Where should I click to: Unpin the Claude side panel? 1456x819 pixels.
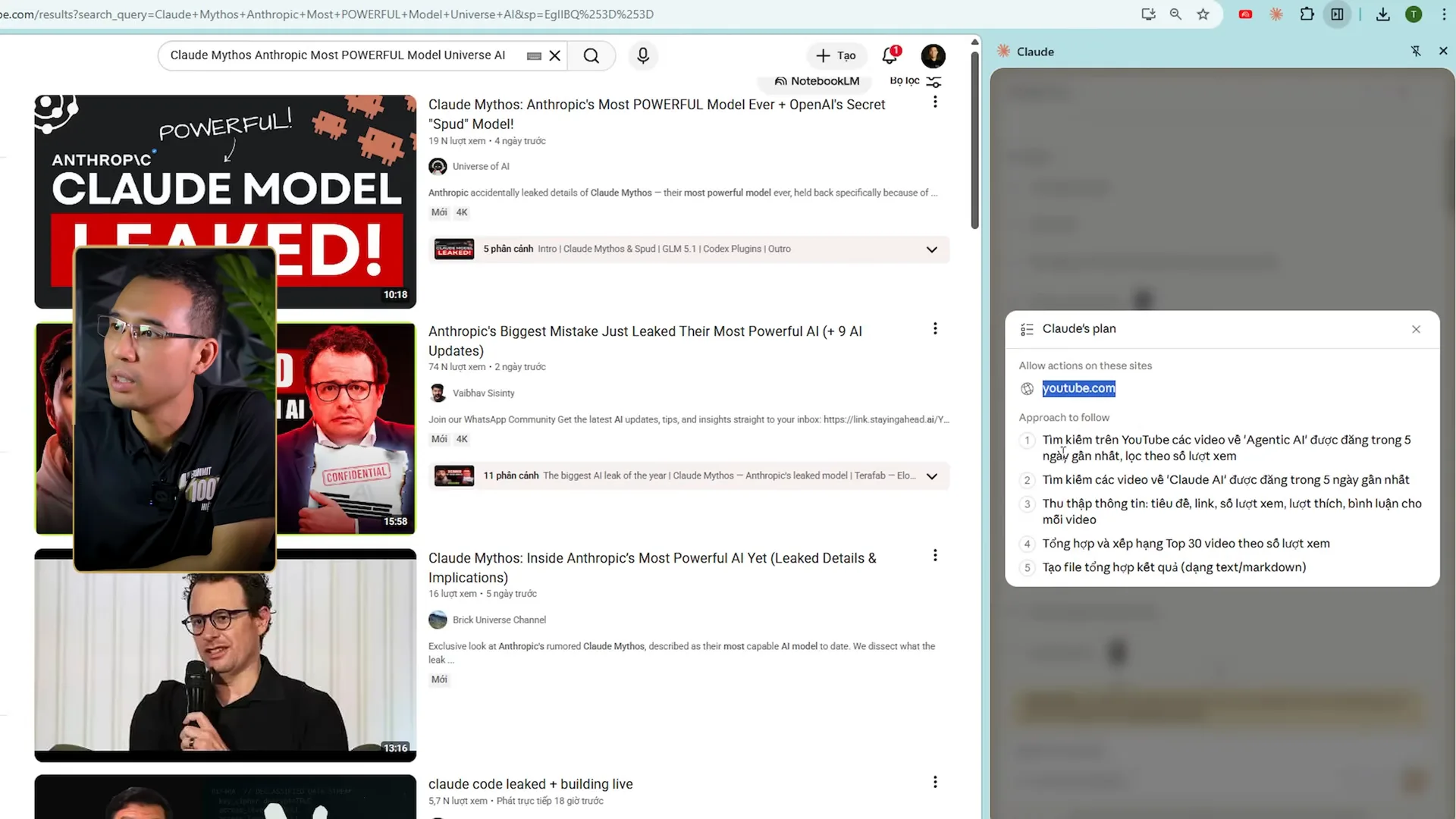point(1415,51)
